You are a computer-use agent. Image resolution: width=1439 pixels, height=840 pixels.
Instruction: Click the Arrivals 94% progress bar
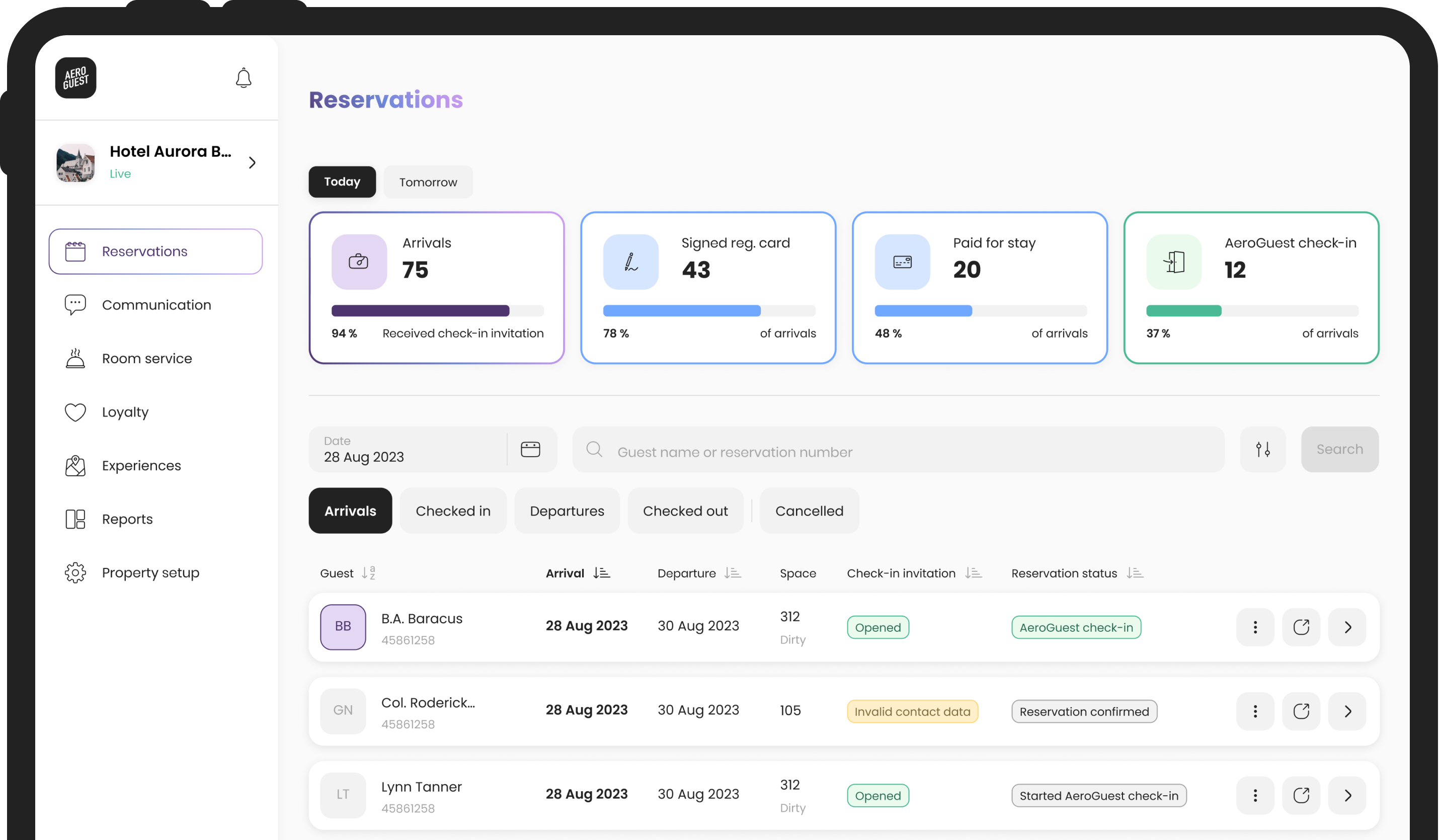coord(437,311)
